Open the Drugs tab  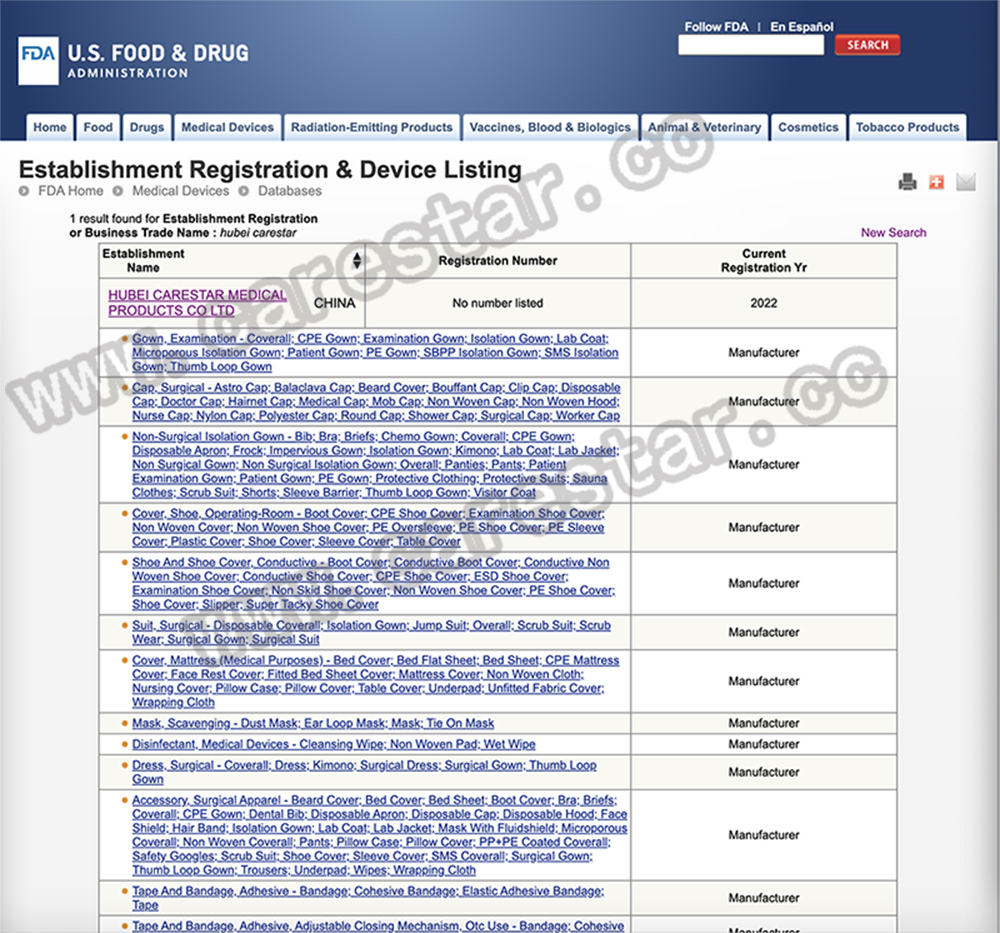(147, 128)
